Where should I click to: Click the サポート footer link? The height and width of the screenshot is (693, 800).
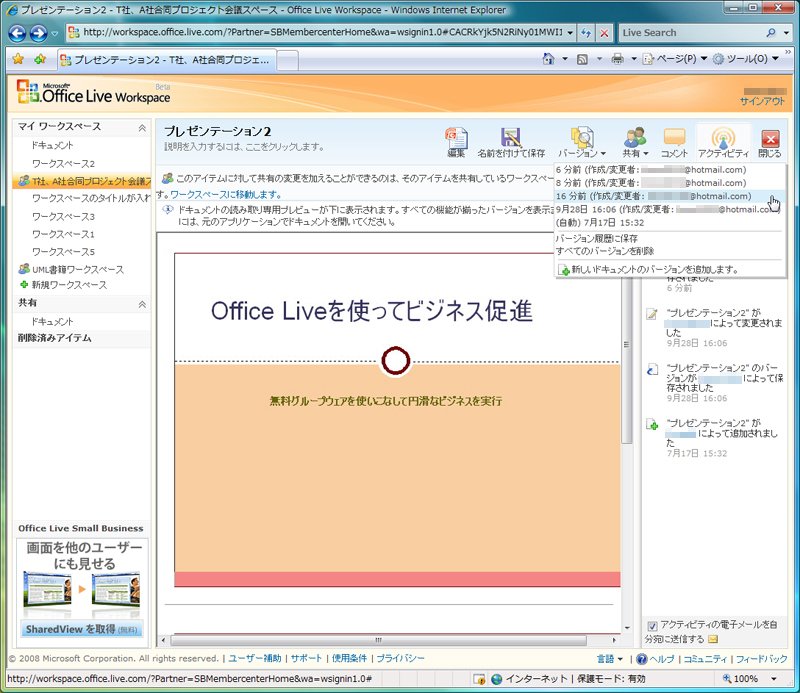click(x=306, y=658)
